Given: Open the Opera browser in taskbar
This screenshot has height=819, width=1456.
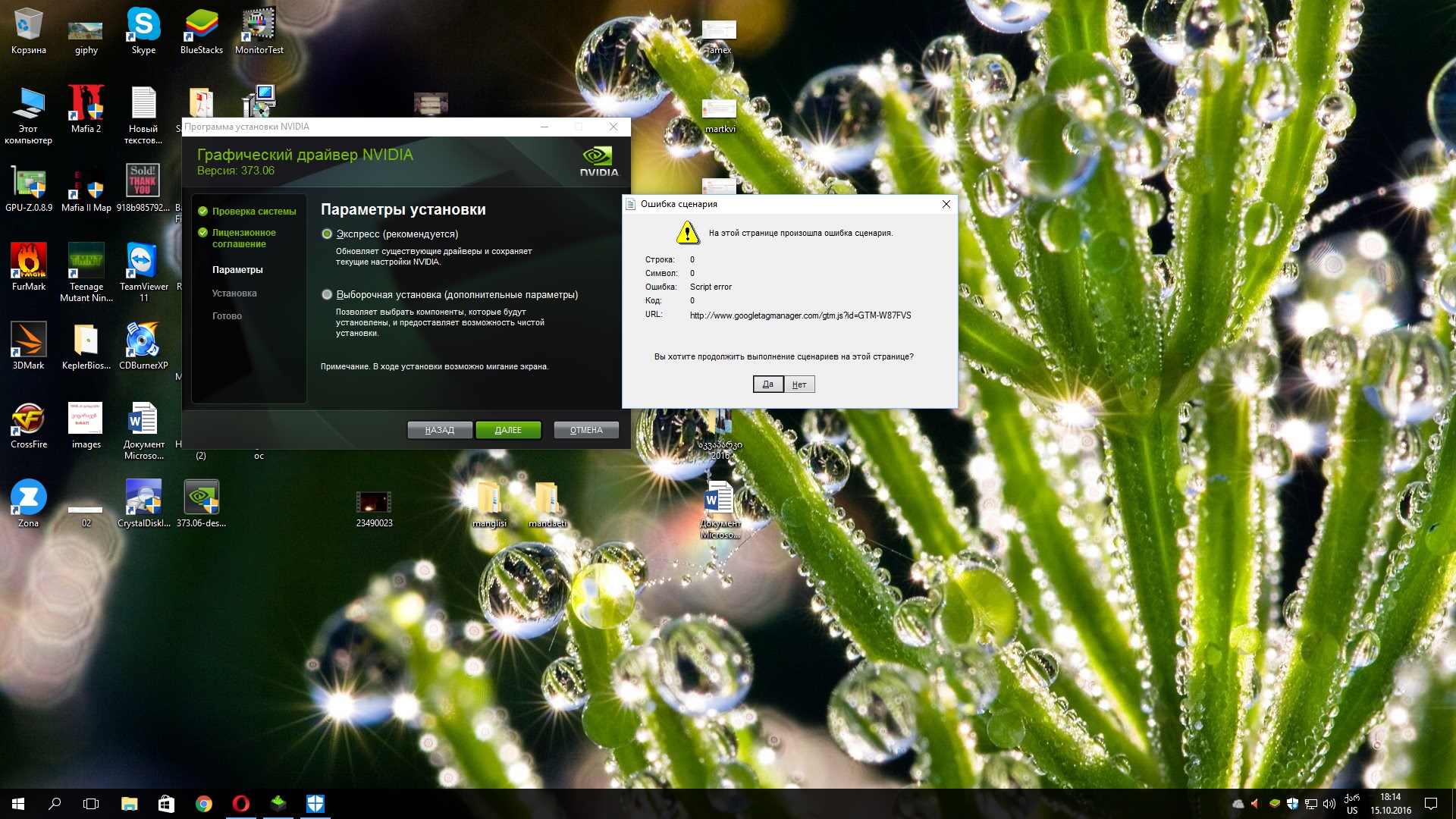Looking at the screenshot, I should tap(241, 804).
